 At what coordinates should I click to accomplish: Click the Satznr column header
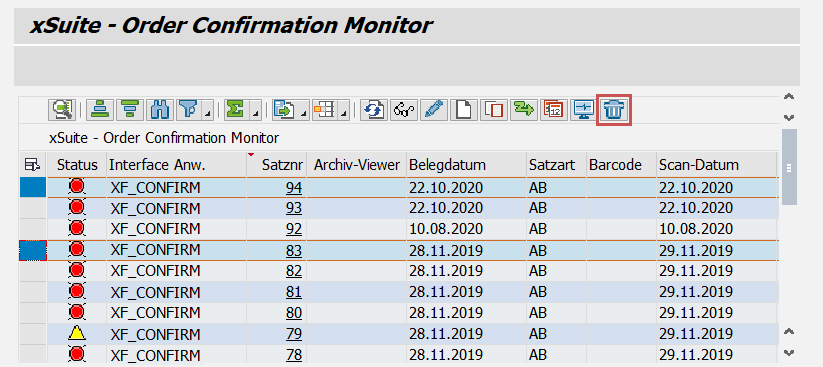(x=277, y=165)
